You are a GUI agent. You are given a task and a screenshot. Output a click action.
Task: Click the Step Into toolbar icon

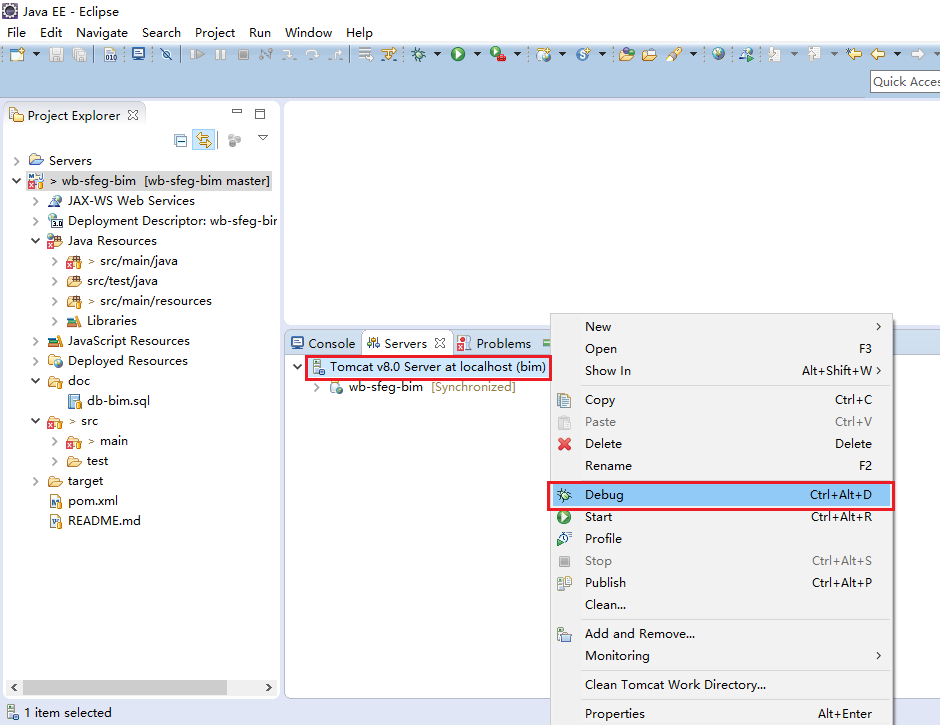pyautogui.click(x=289, y=55)
